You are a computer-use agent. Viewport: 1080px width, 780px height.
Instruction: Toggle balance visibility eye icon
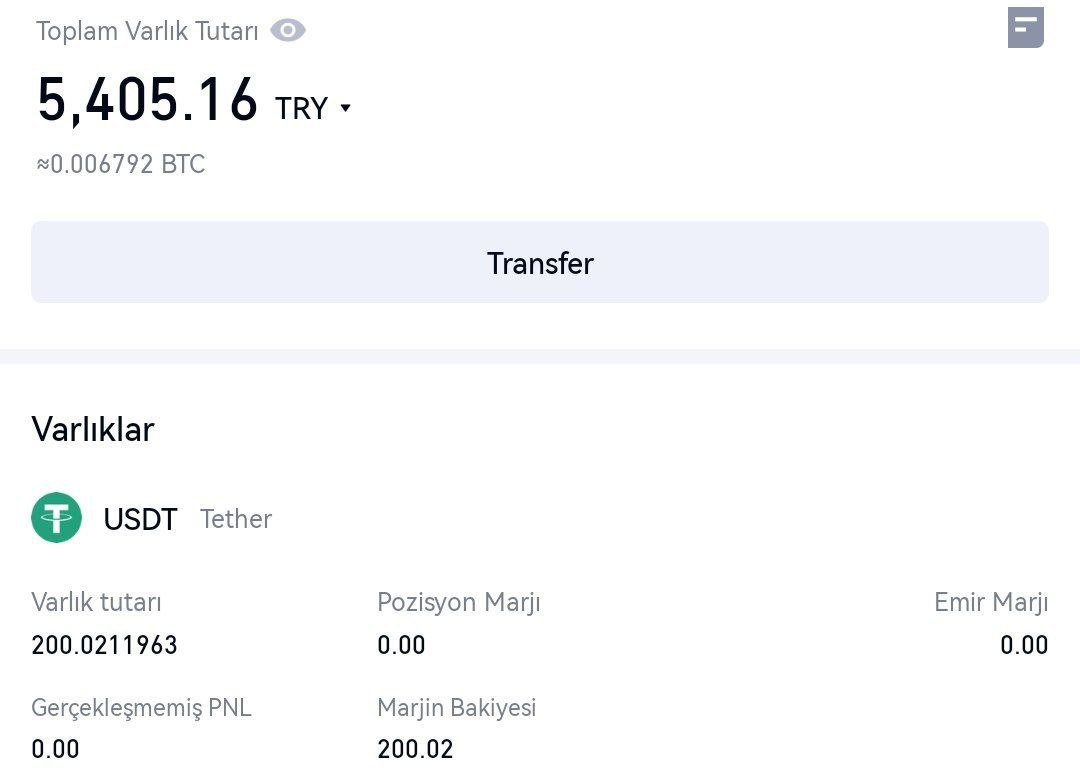[288, 30]
